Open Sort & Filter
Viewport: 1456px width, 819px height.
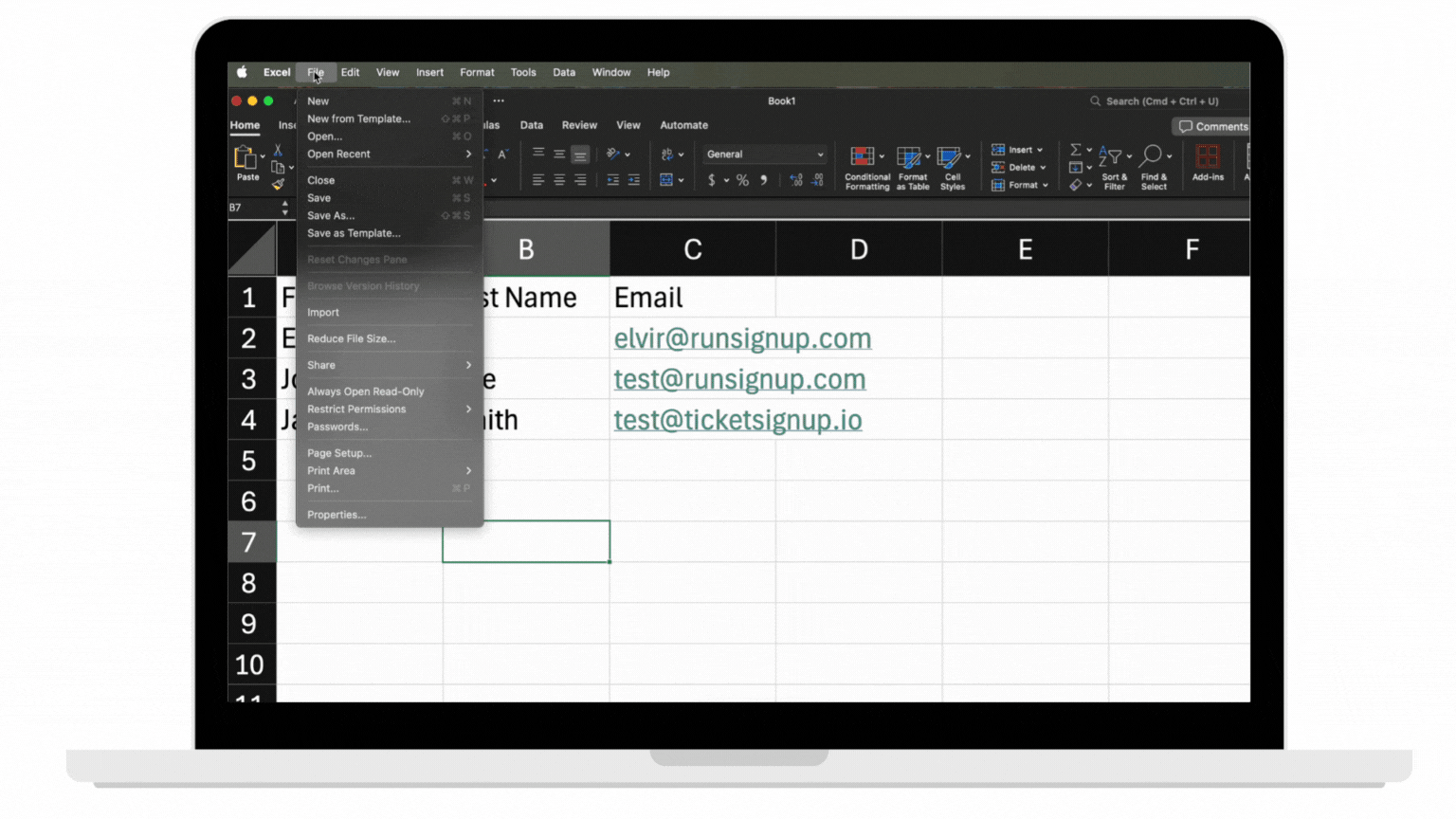pyautogui.click(x=1115, y=169)
